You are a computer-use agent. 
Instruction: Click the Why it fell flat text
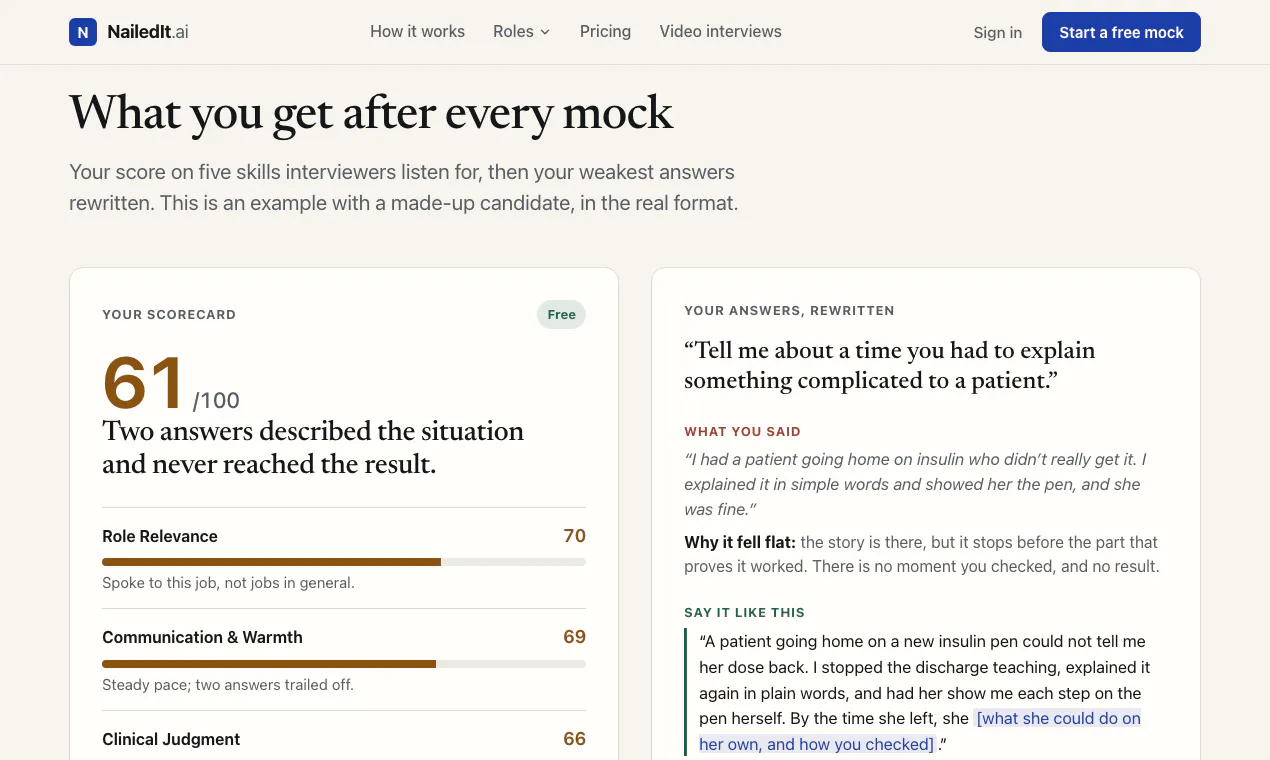coord(740,542)
